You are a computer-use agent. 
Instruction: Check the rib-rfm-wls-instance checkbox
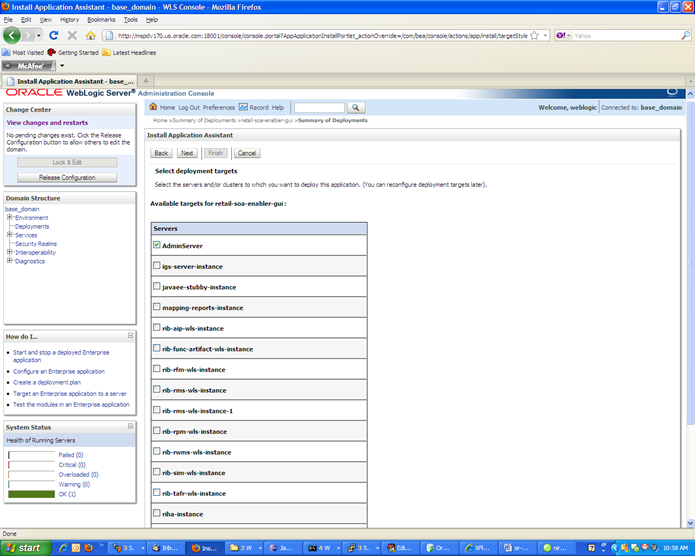(157, 369)
